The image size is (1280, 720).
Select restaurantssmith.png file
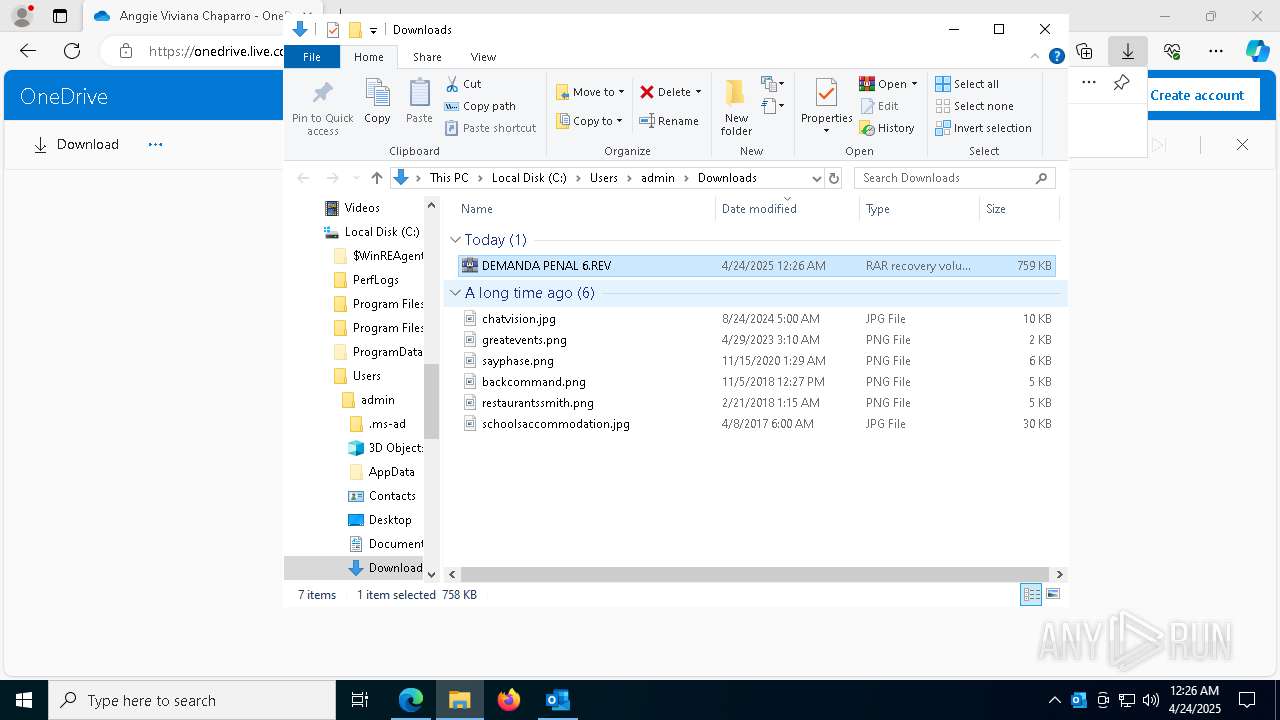[756, 403]
